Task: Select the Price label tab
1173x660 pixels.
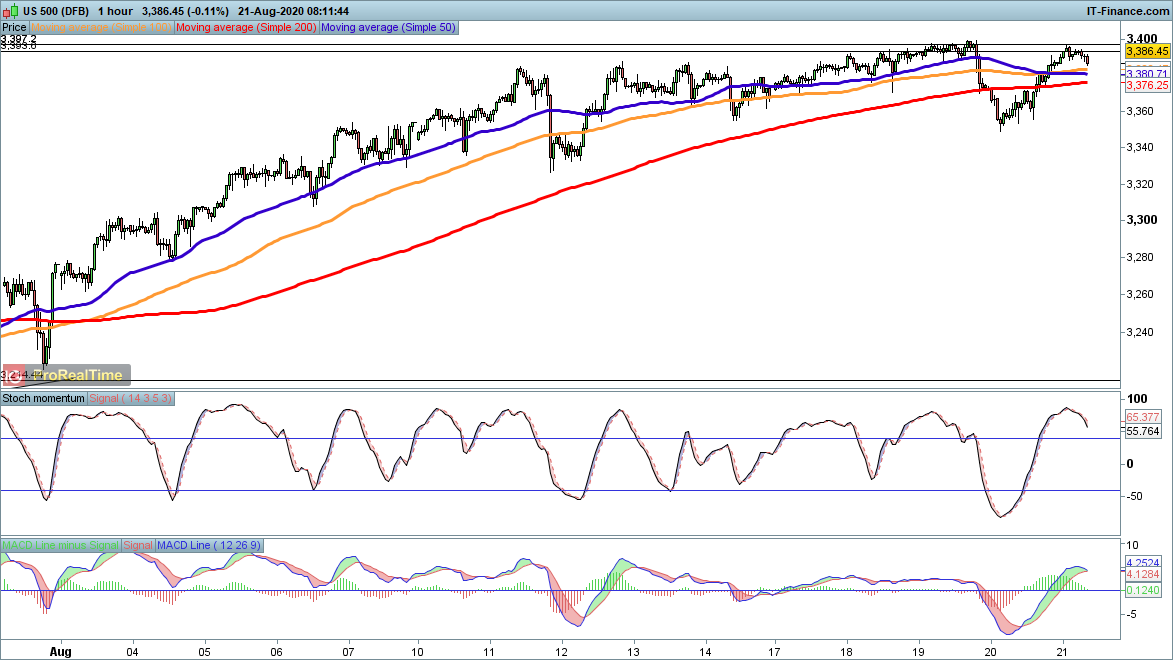Action: [x=15, y=28]
